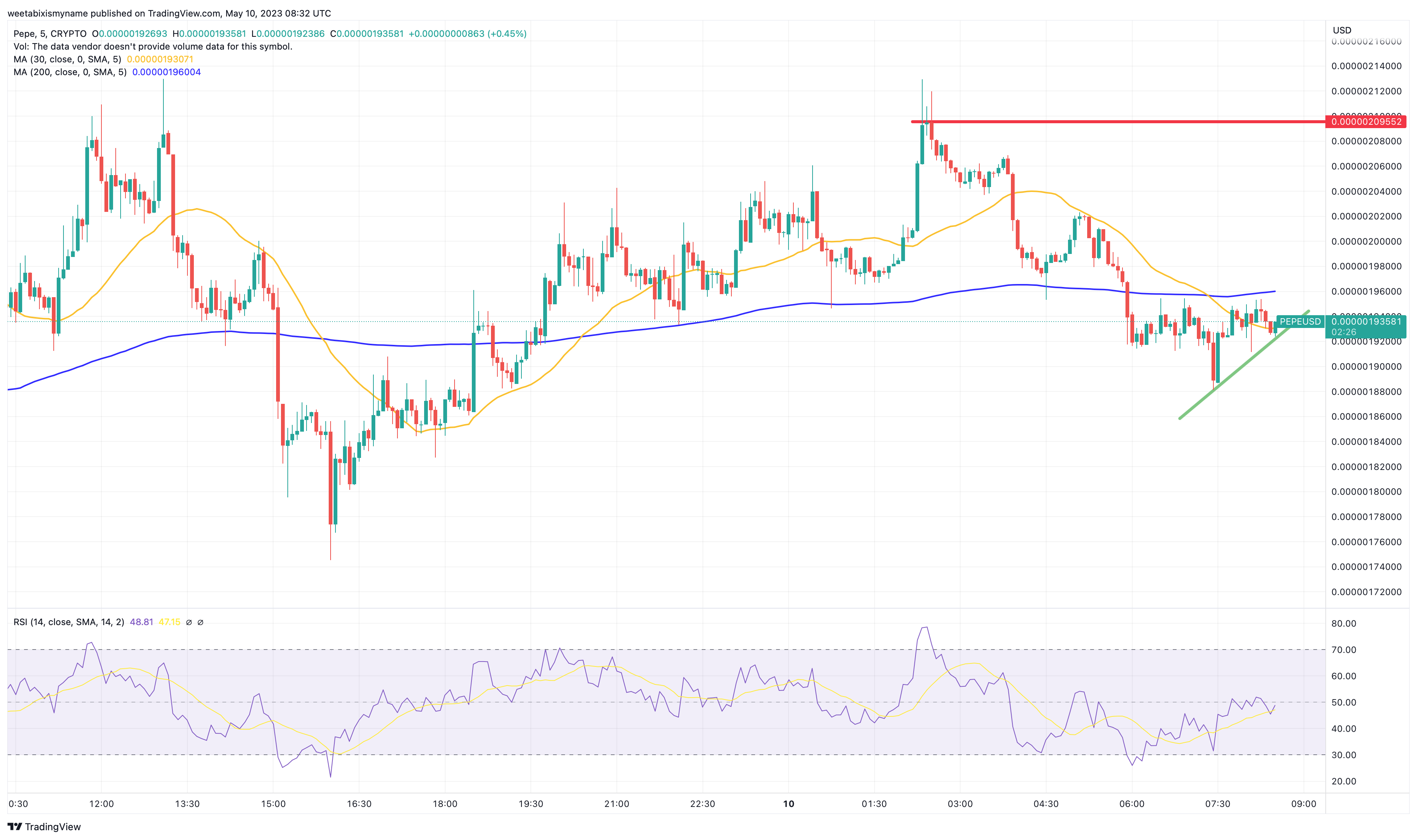The image size is (1417, 840).
Task: Click the 0.00000200000 price axis label
Action: (x=1367, y=242)
